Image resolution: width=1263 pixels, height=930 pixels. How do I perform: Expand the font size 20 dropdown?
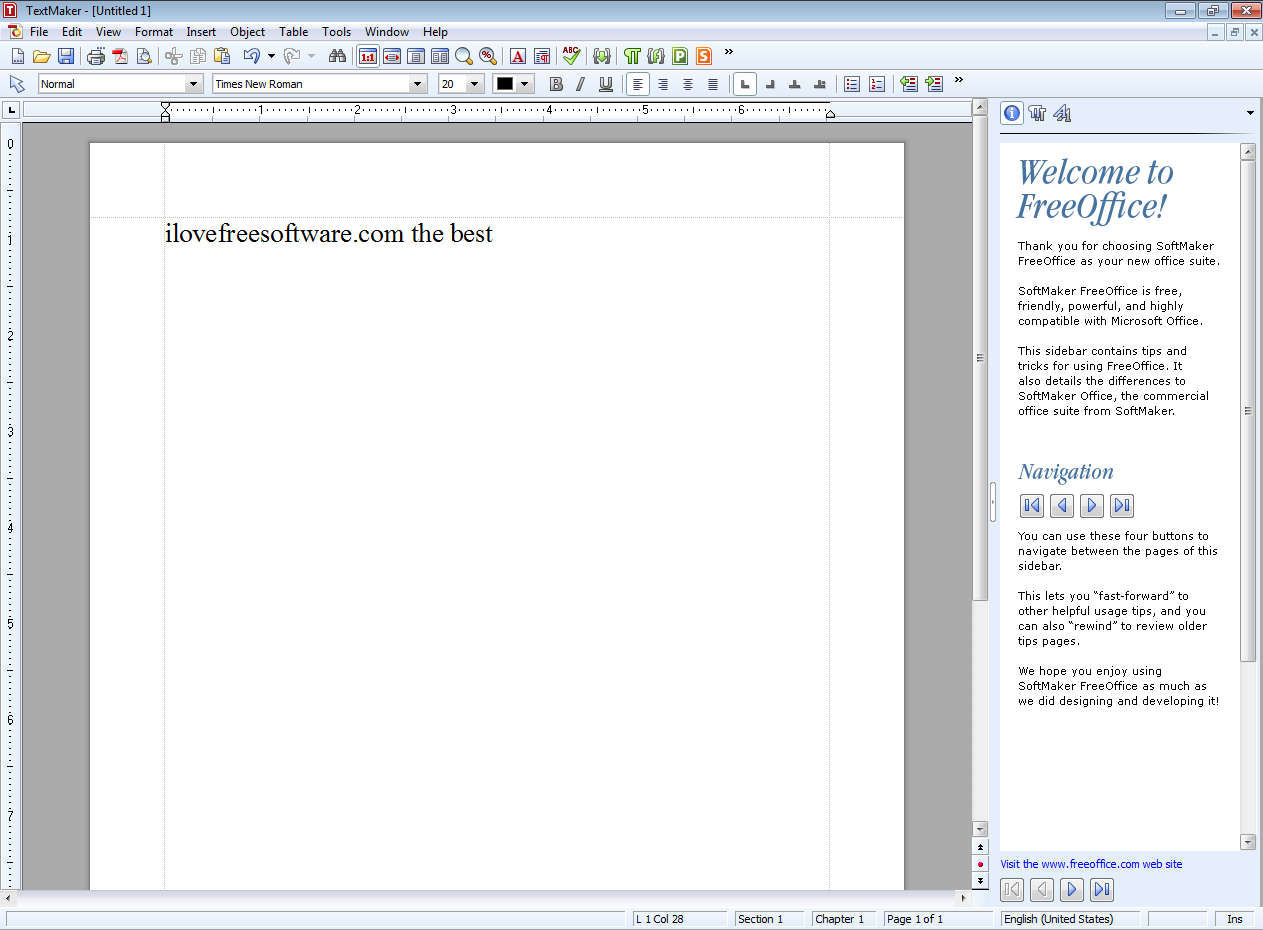coord(475,84)
